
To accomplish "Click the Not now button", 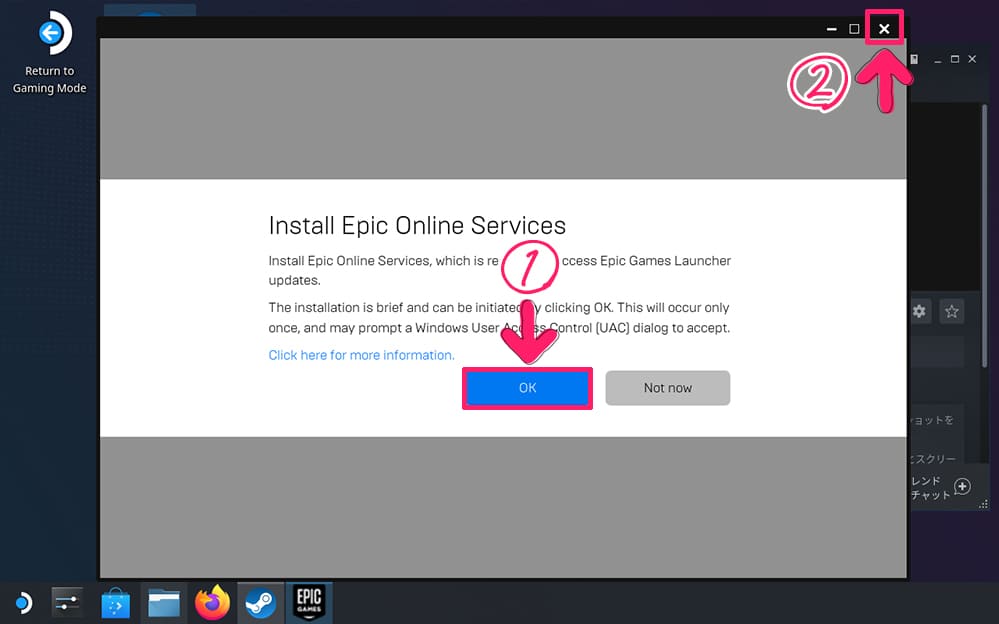I will pos(668,388).
